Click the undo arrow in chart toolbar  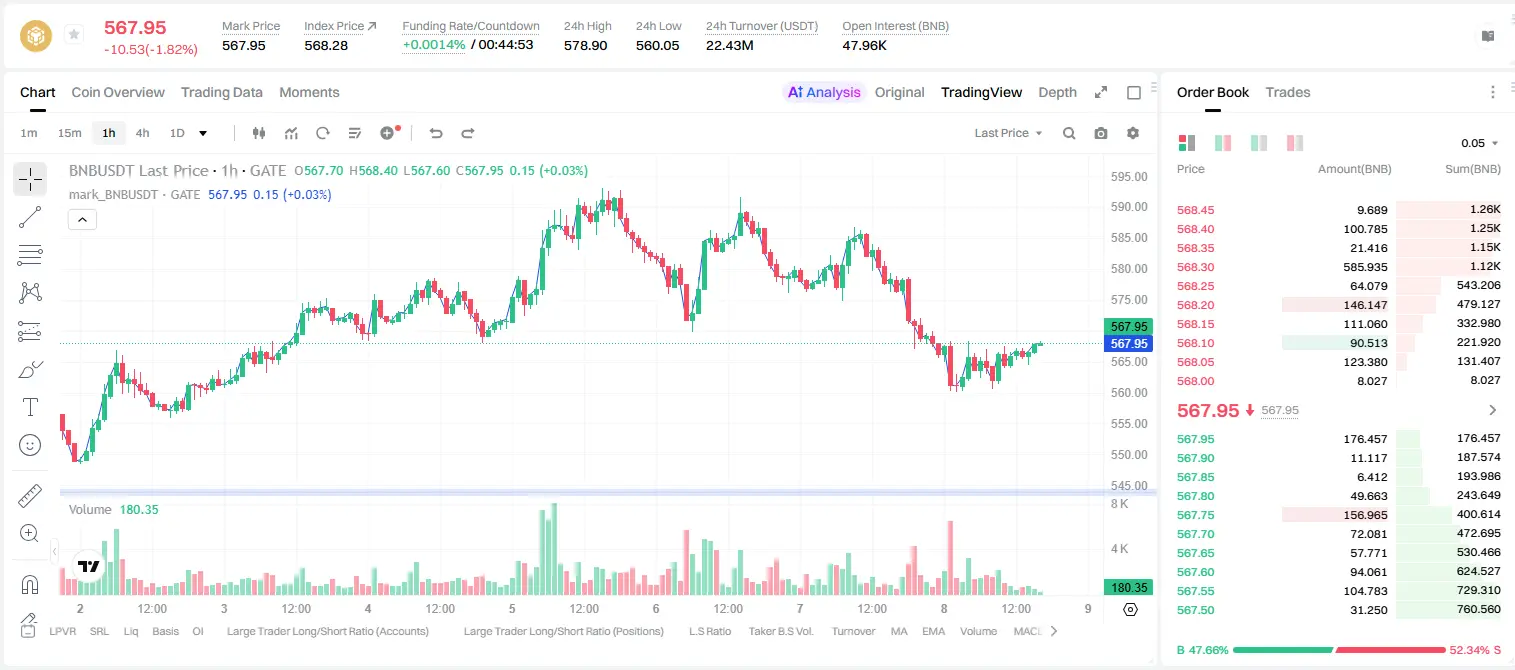coord(436,133)
